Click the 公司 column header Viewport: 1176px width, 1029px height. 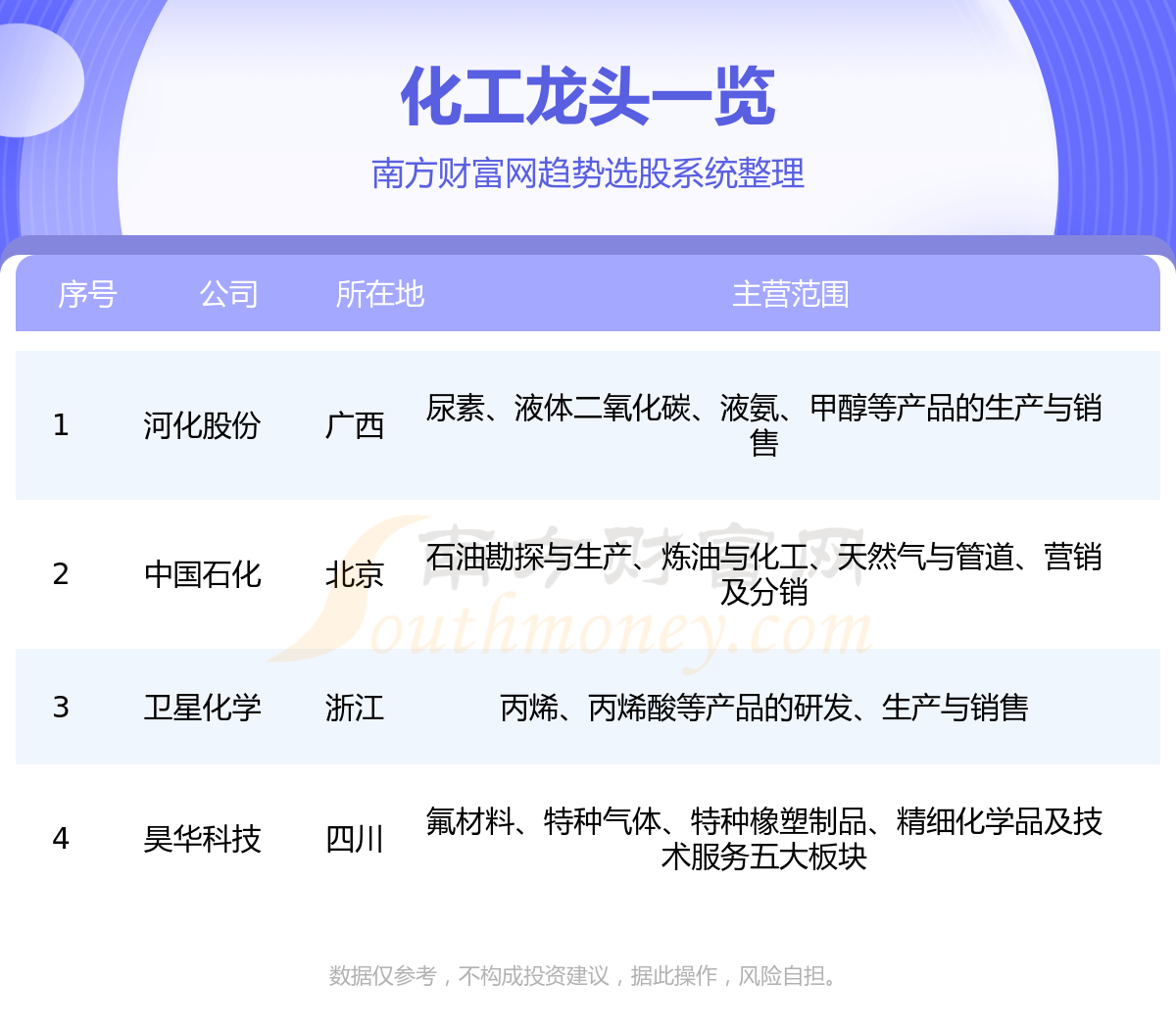click(228, 294)
